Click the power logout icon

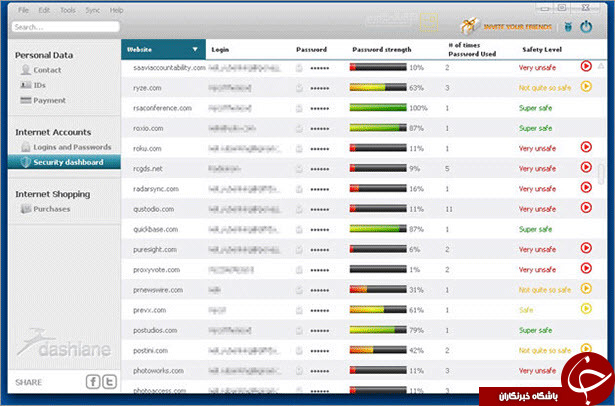586,27
